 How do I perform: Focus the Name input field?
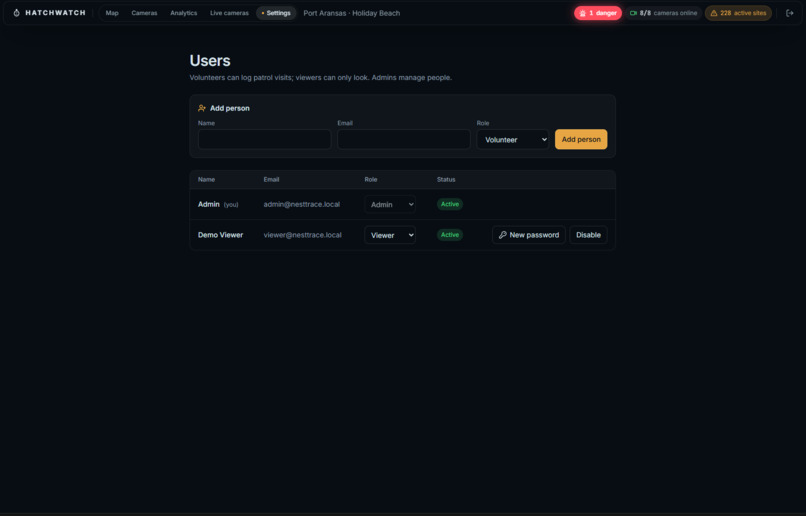coord(264,139)
